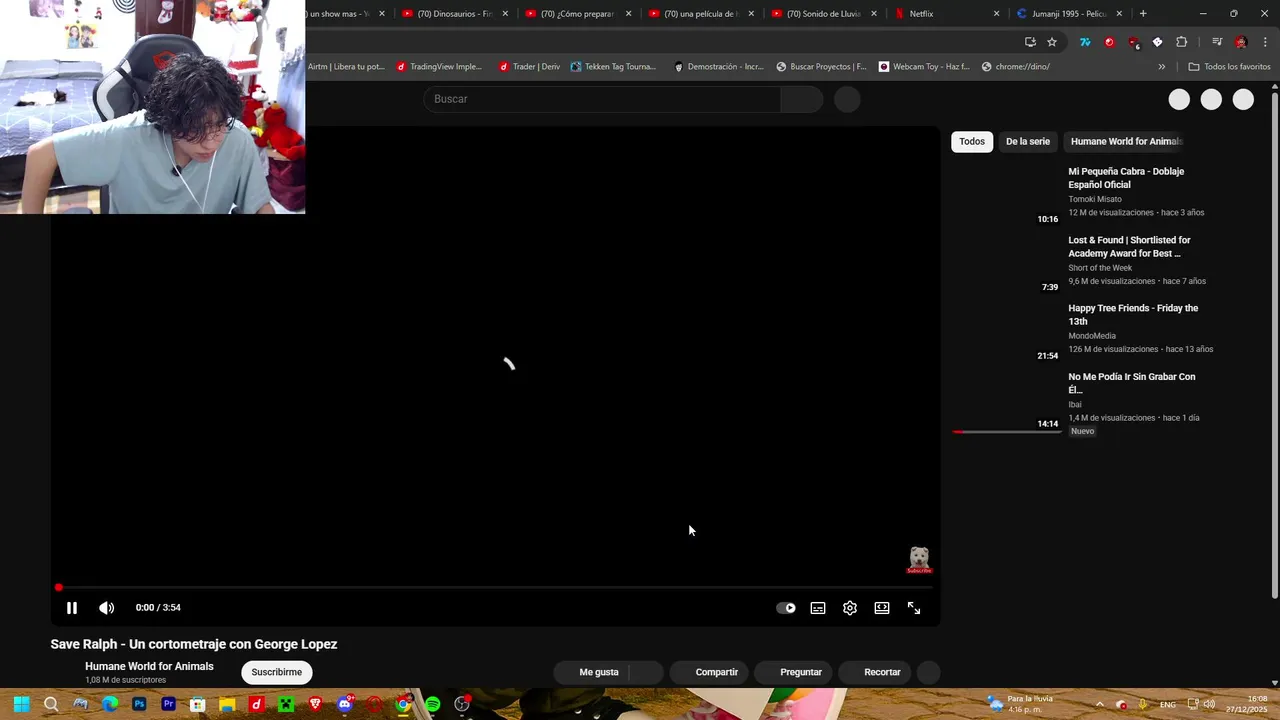Switch to the Dinosaurios tab
Viewport: 1280px width, 720px height.
pos(455,14)
